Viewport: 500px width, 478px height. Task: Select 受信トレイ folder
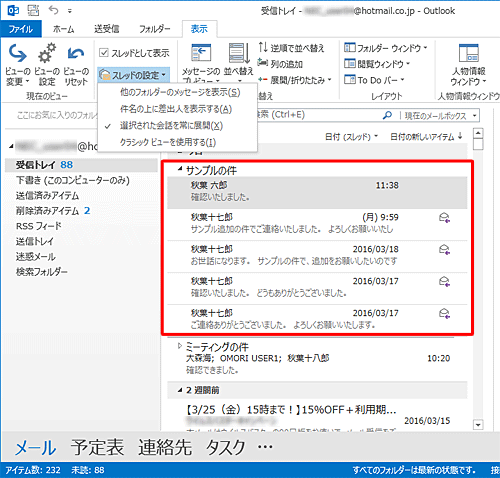pyautogui.click(x=81, y=165)
